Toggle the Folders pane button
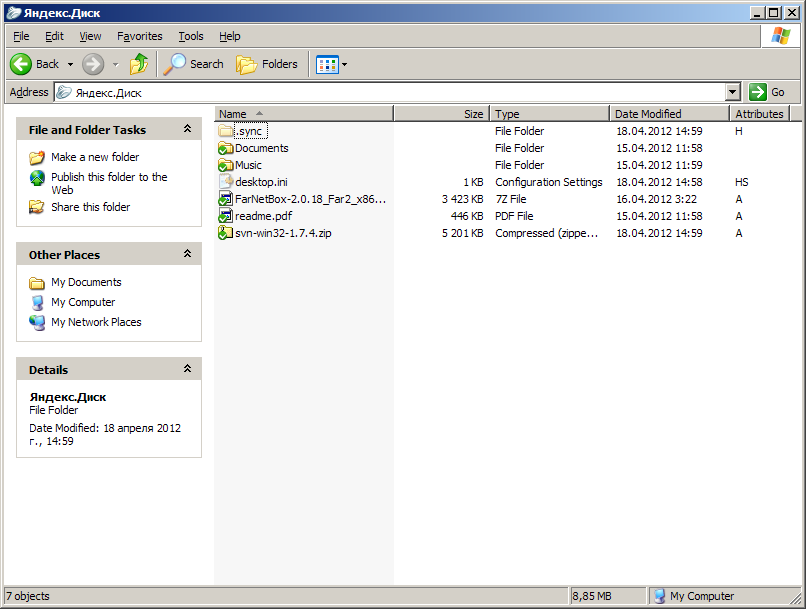This screenshot has width=806, height=609. (x=267, y=64)
